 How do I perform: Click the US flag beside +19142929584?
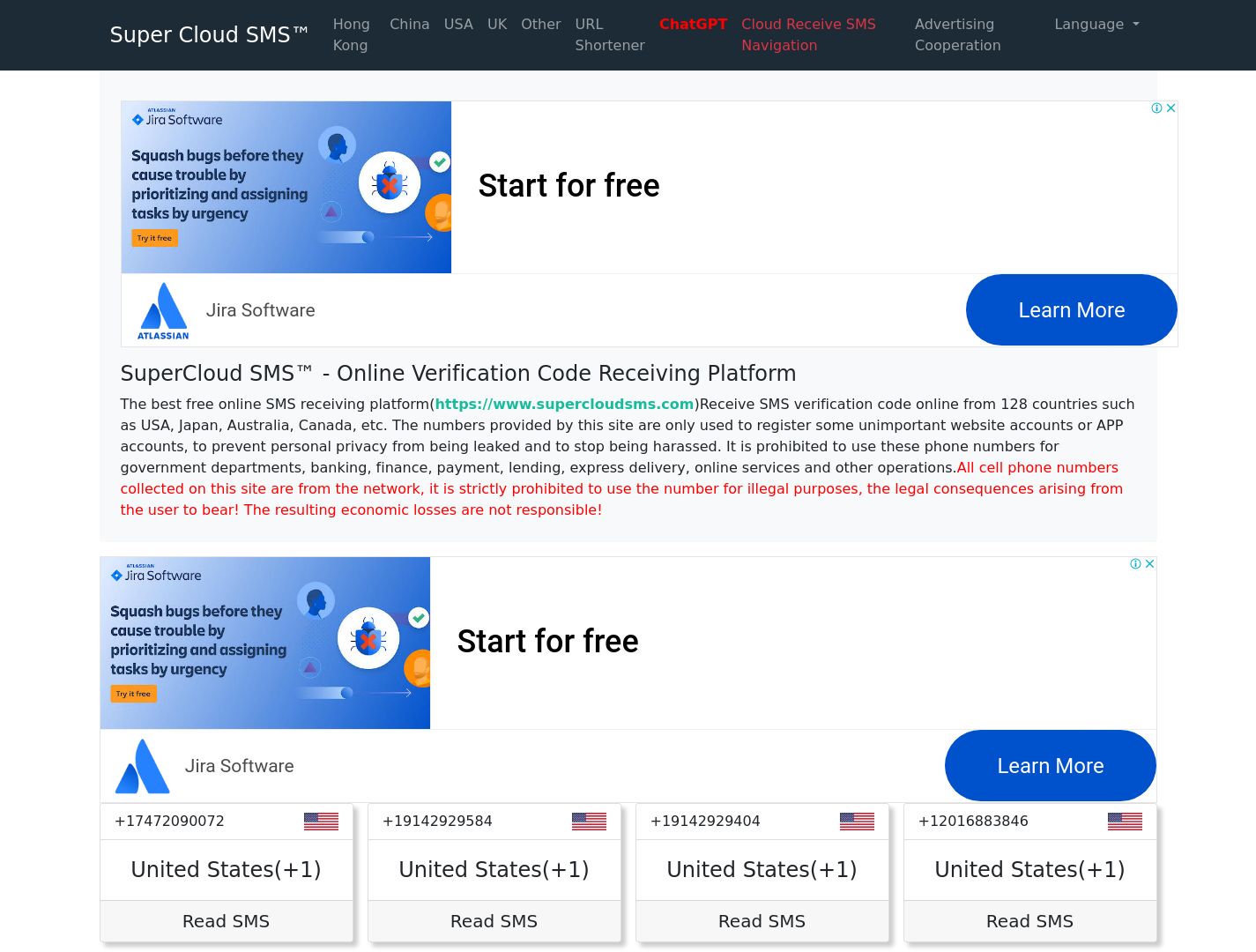(589, 821)
